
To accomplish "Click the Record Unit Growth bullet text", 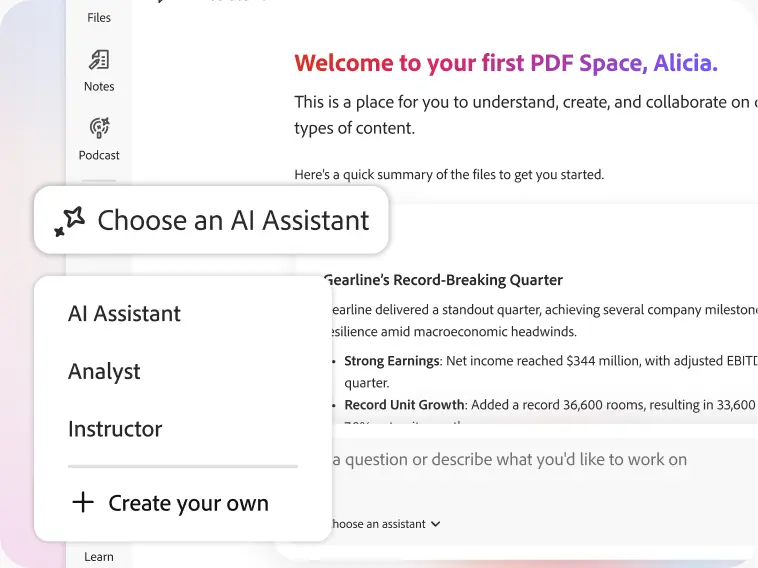I will tap(404, 405).
